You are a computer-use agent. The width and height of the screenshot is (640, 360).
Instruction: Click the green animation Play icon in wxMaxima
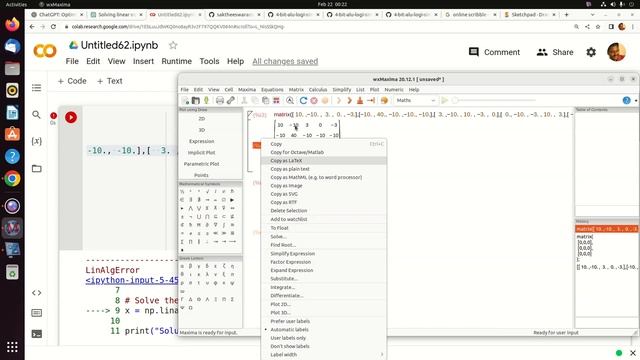tap(444, 100)
